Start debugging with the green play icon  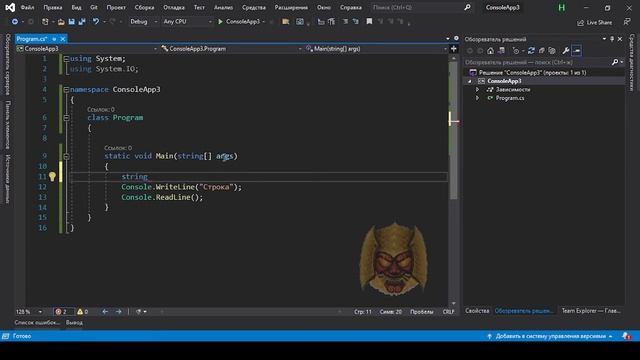click(220, 22)
